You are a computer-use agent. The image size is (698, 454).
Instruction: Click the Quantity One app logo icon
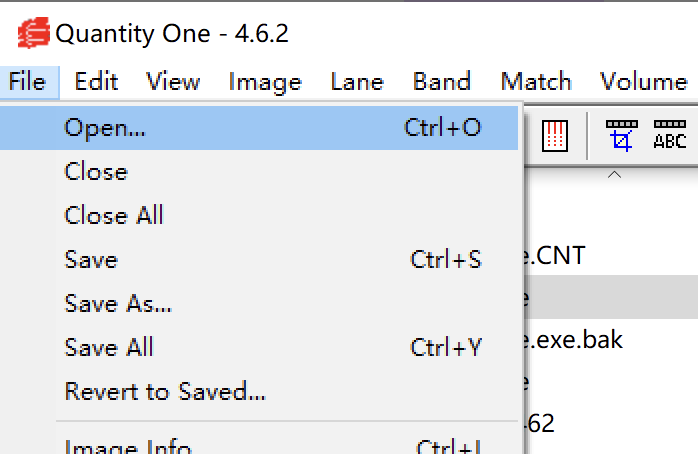click(33, 33)
